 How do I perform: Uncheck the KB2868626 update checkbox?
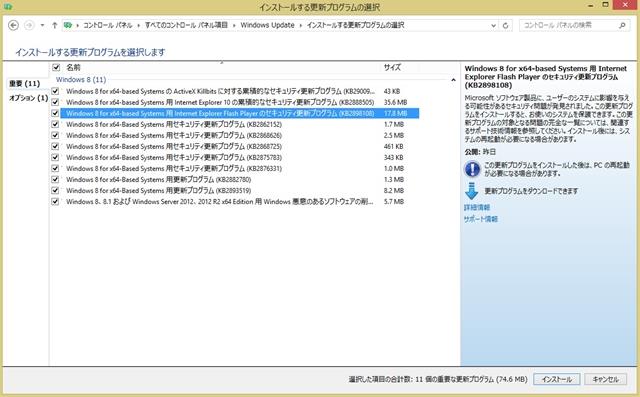click(x=55, y=135)
